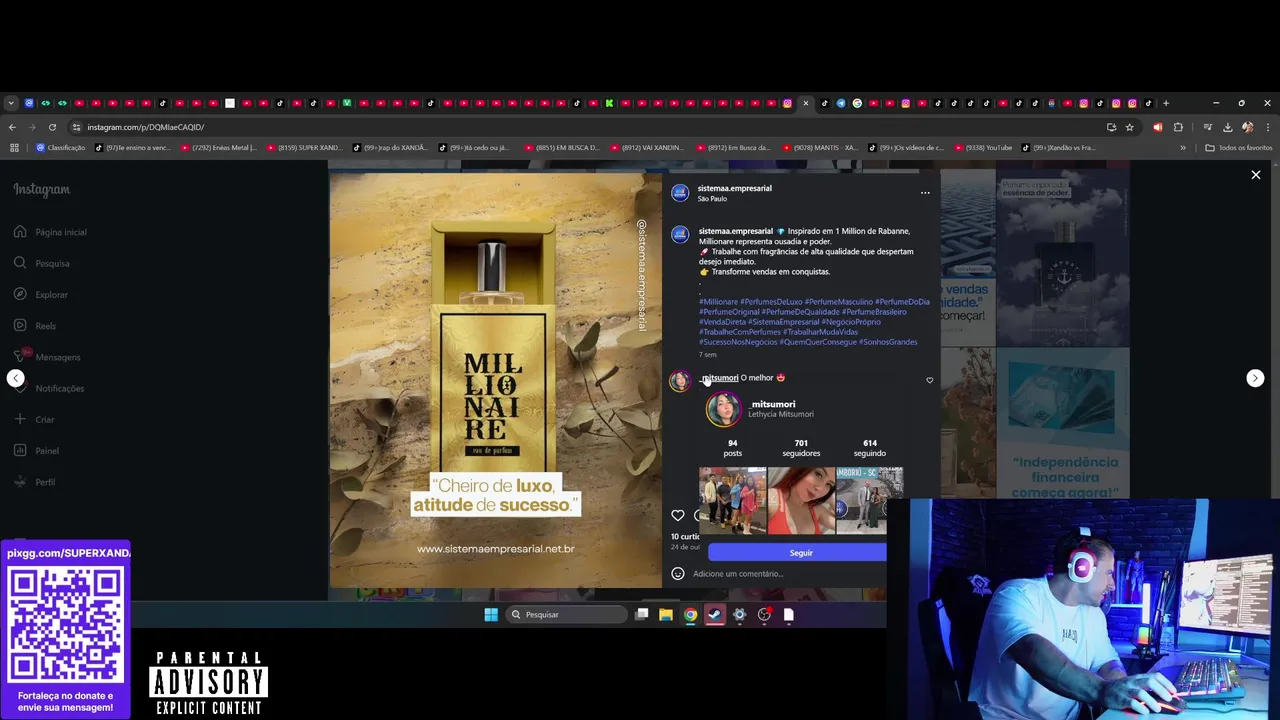Open YouTube bookmark

982,148
